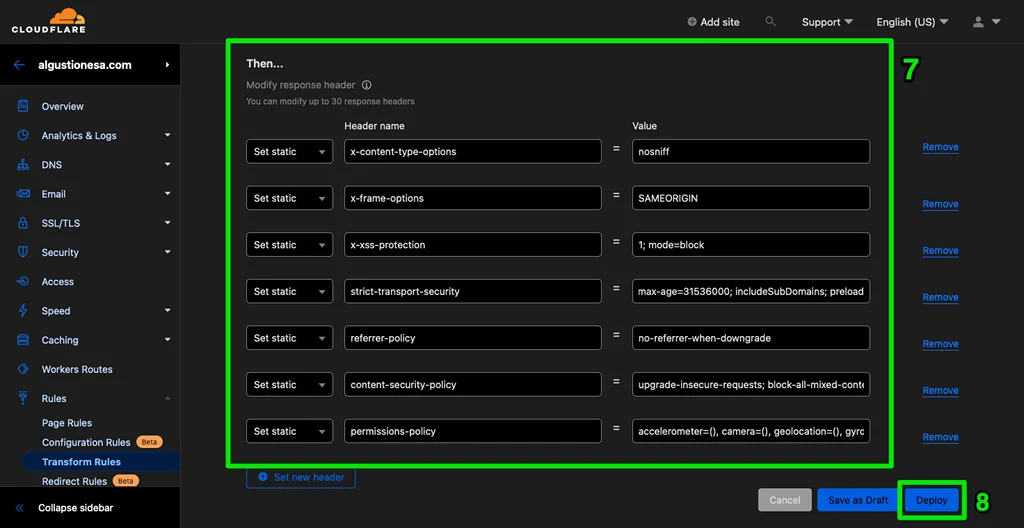1024x528 pixels.
Task: Click the Cloudflare logo
Action: click(x=48, y=21)
